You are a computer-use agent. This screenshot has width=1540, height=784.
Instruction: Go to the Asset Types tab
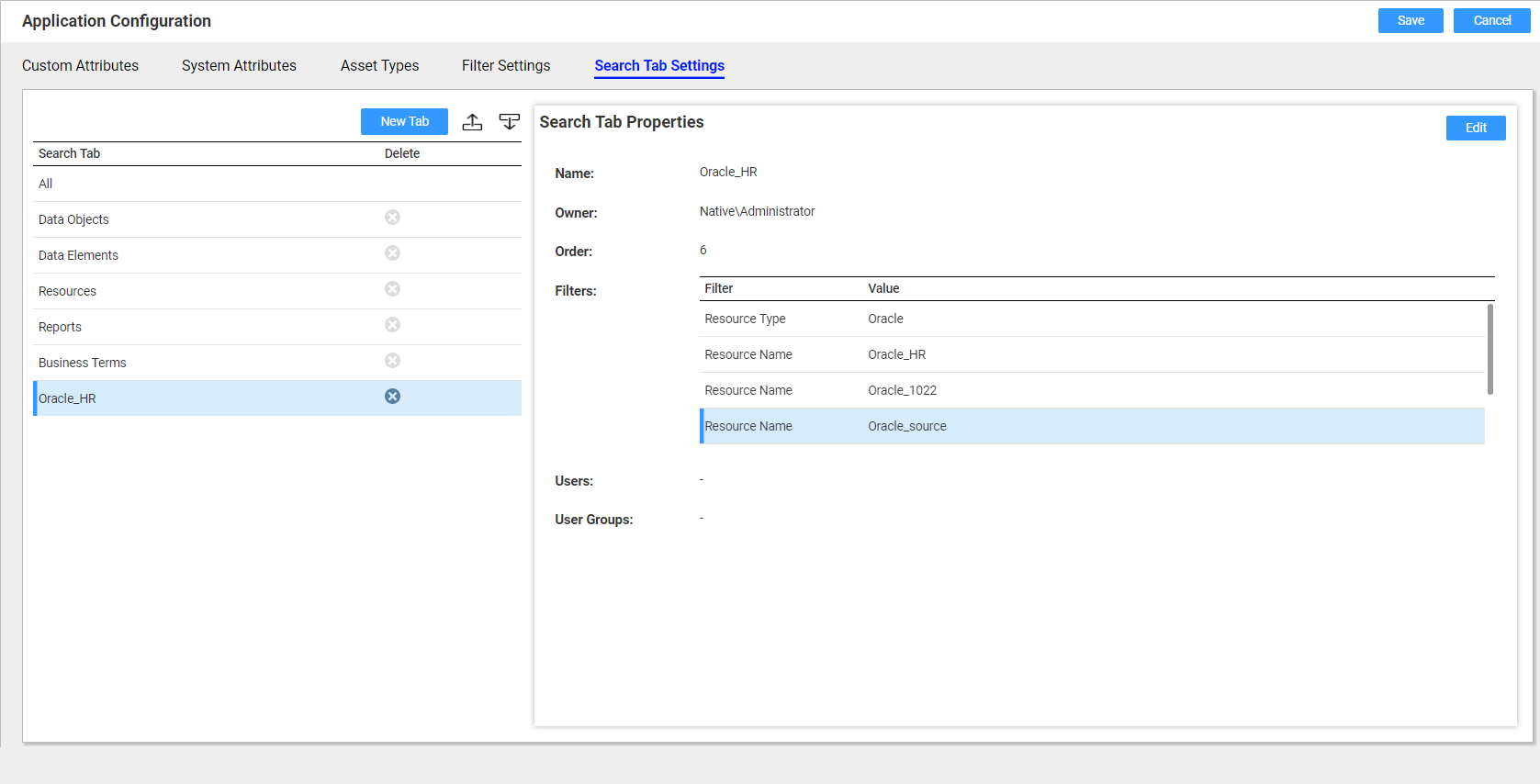point(379,65)
